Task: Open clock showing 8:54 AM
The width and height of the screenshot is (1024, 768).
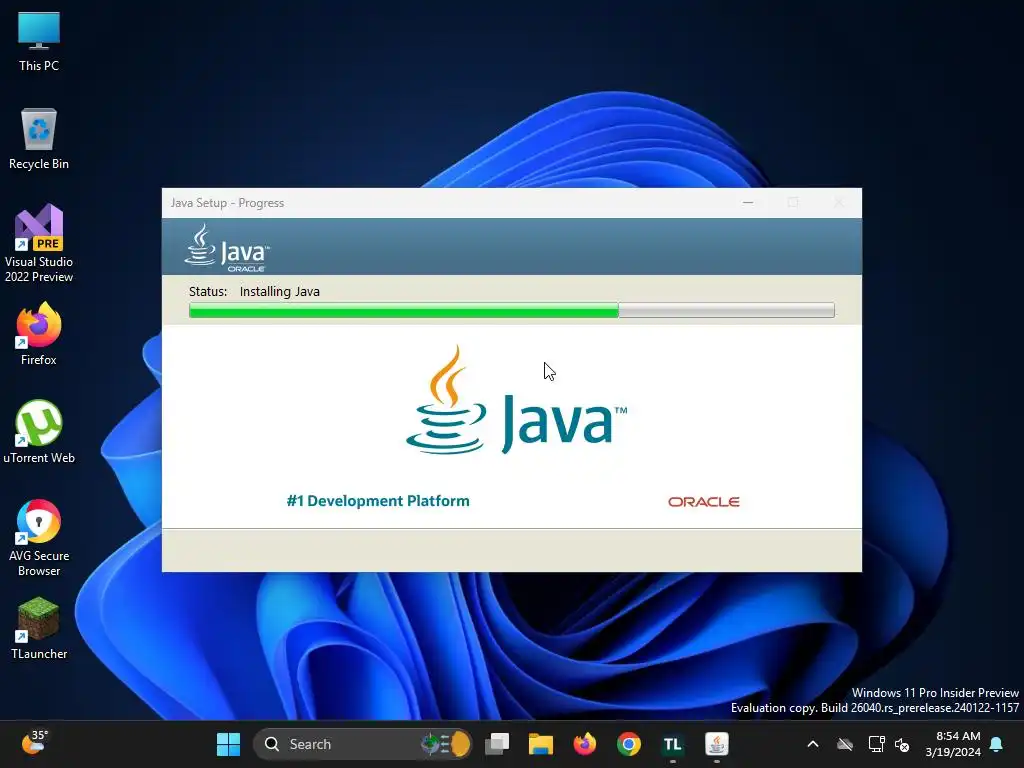Action: click(x=953, y=744)
